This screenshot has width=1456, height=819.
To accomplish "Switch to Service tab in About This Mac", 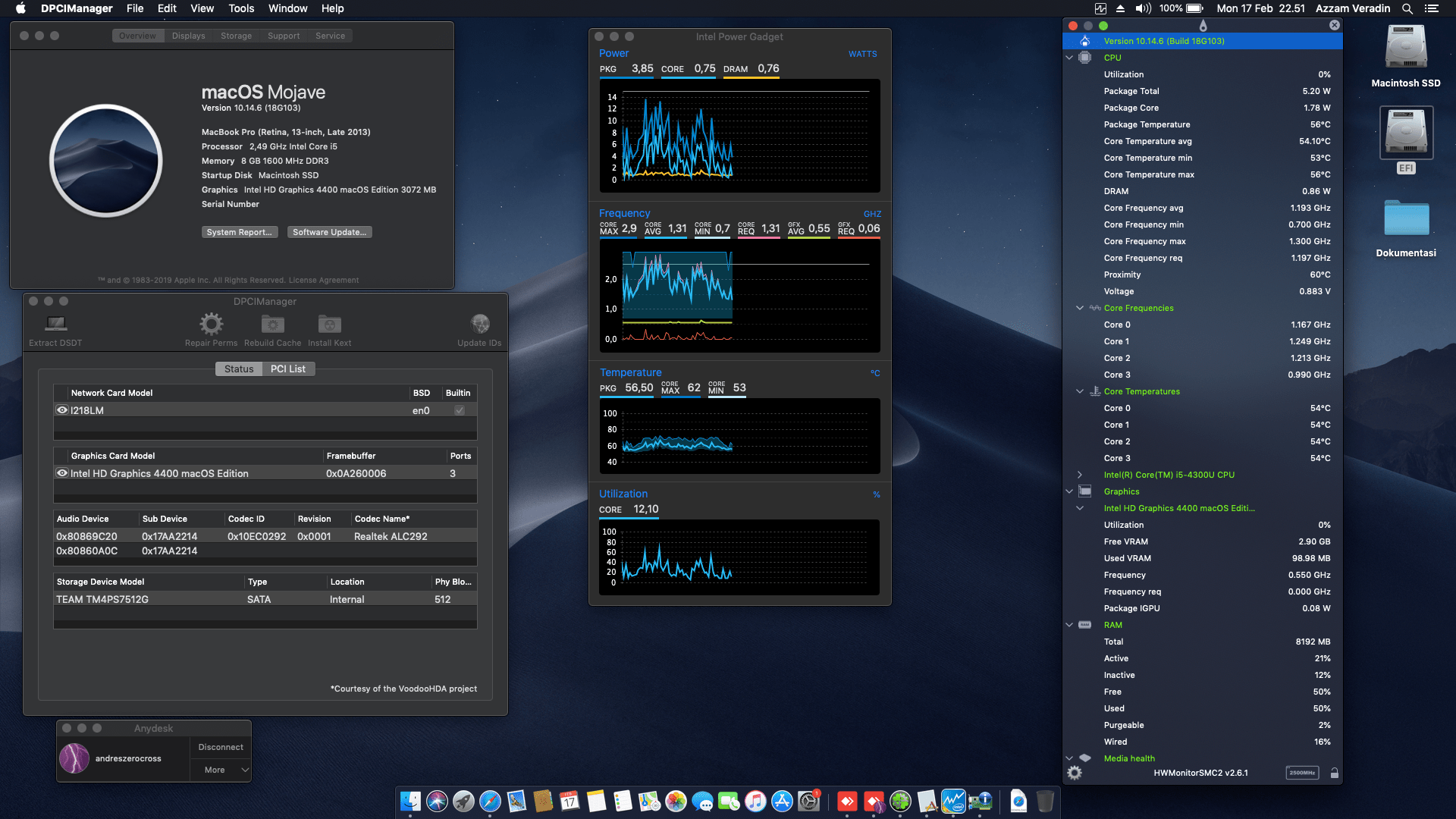I will pyautogui.click(x=330, y=36).
